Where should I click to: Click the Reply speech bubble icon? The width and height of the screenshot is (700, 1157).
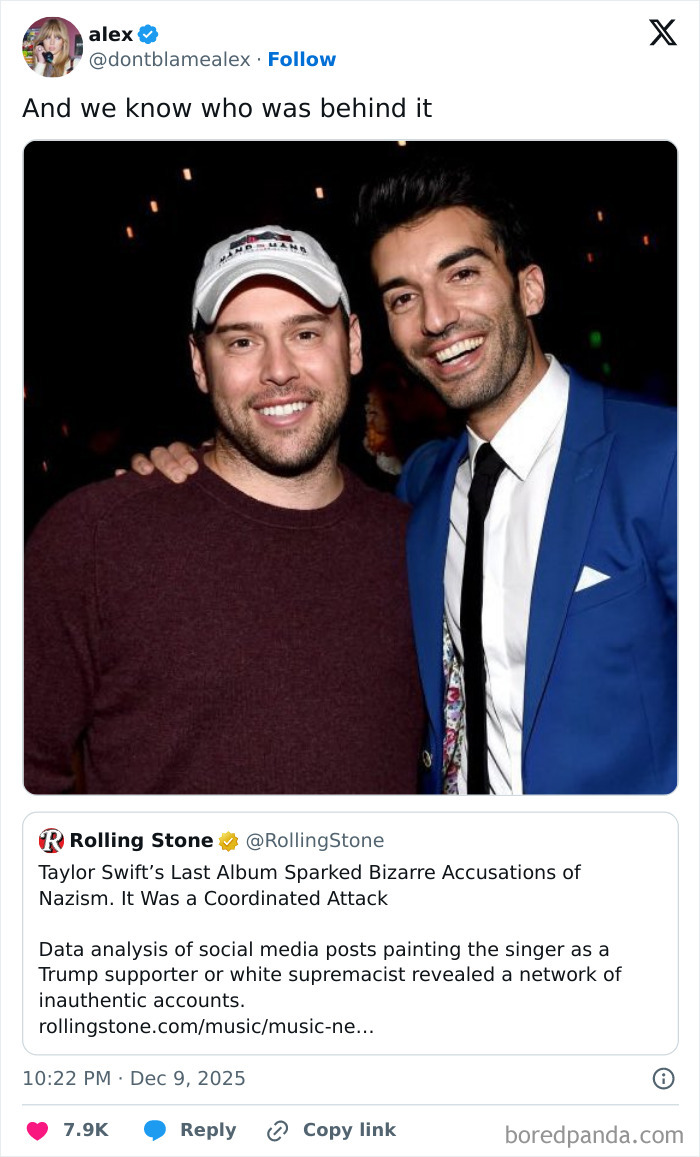155,1130
